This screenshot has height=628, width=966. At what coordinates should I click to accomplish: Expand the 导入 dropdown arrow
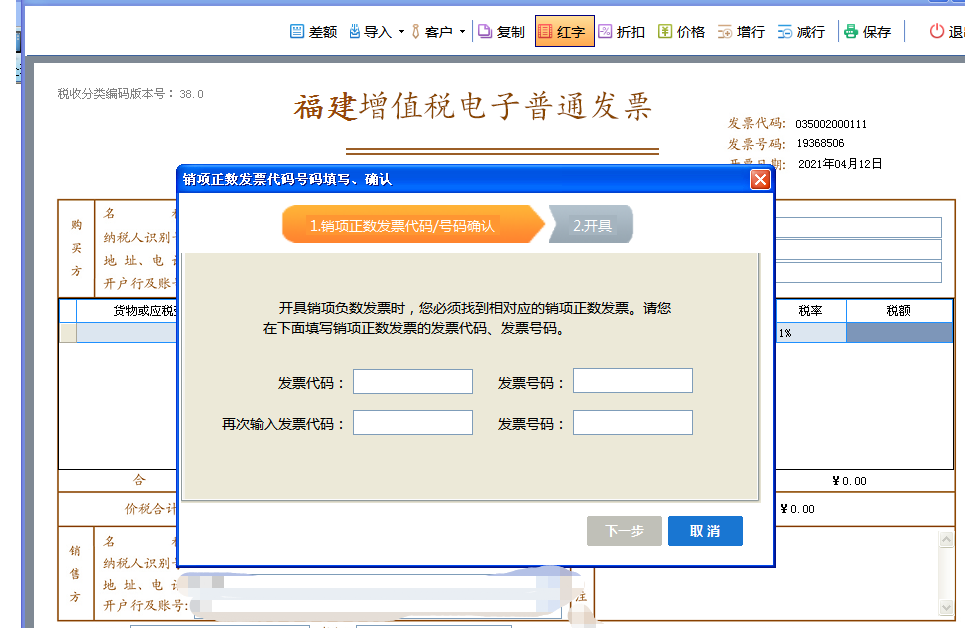[402, 32]
